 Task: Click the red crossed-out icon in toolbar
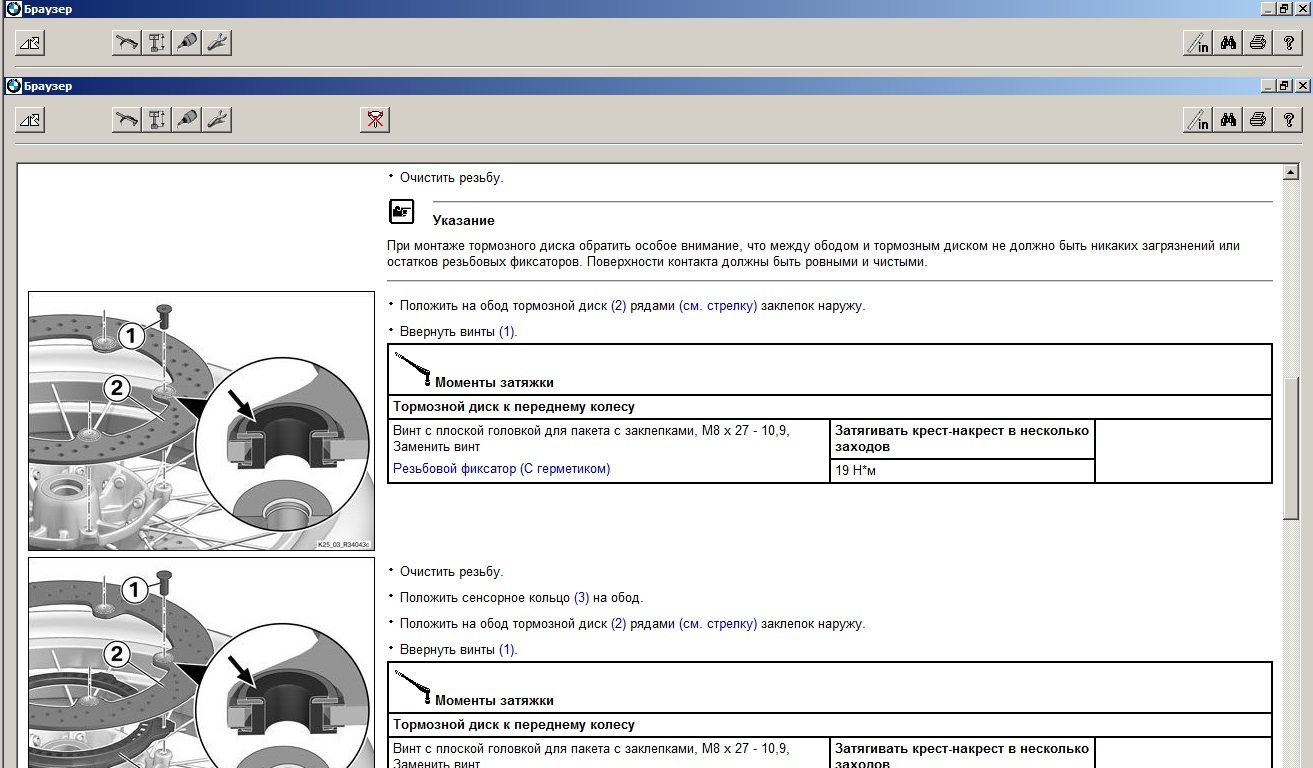coord(374,120)
